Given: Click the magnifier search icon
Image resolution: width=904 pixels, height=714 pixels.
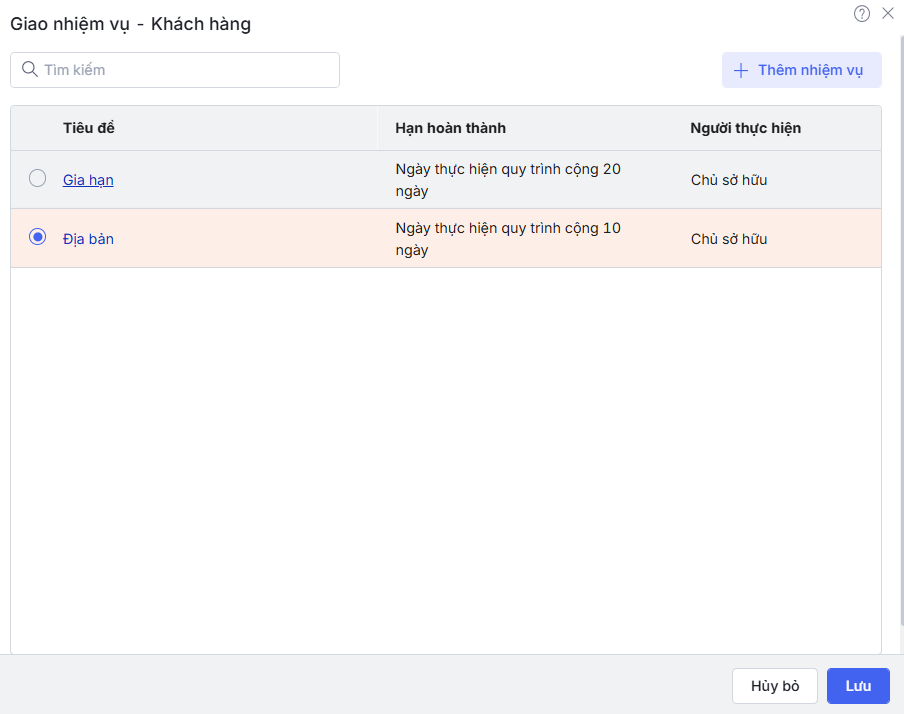Looking at the screenshot, I should tap(29, 70).
